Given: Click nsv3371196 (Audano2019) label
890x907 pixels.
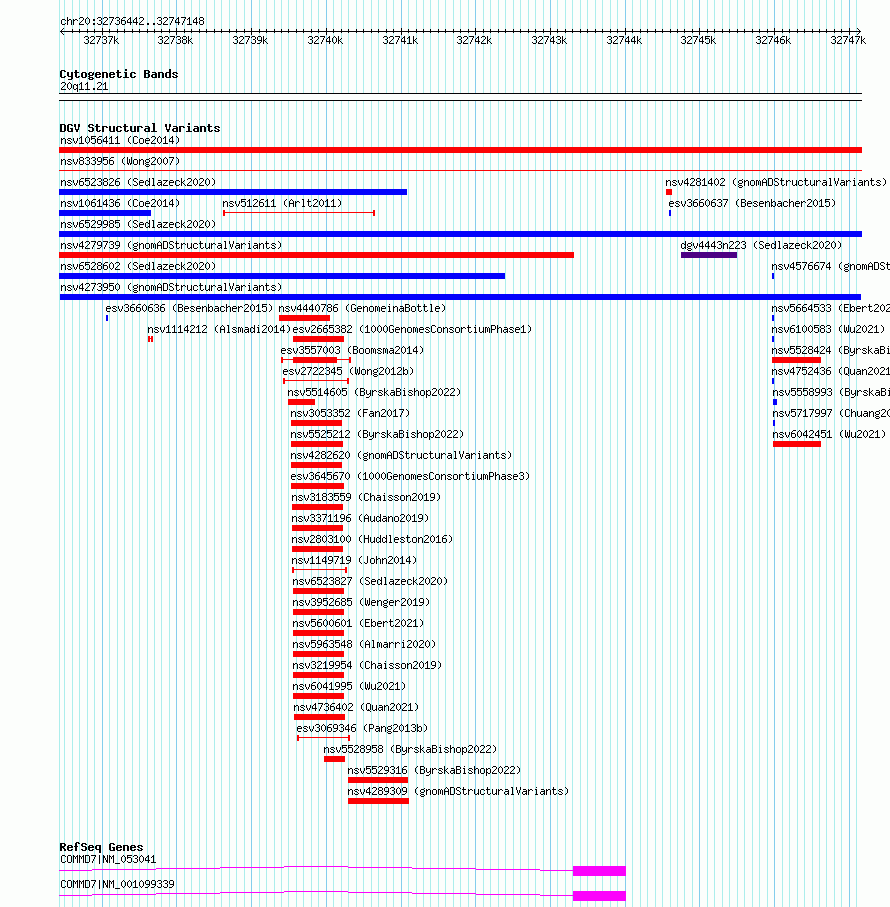Looking at the screenshot, I should (360, 518).
